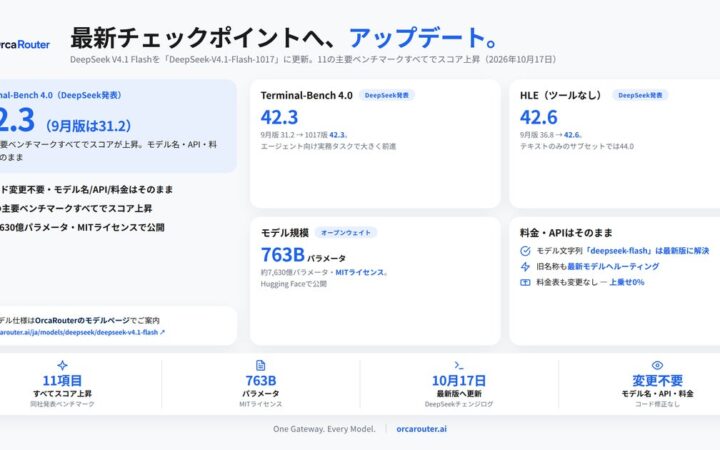Click すべてスコア上昇 under 11項目

click(62, 394)
